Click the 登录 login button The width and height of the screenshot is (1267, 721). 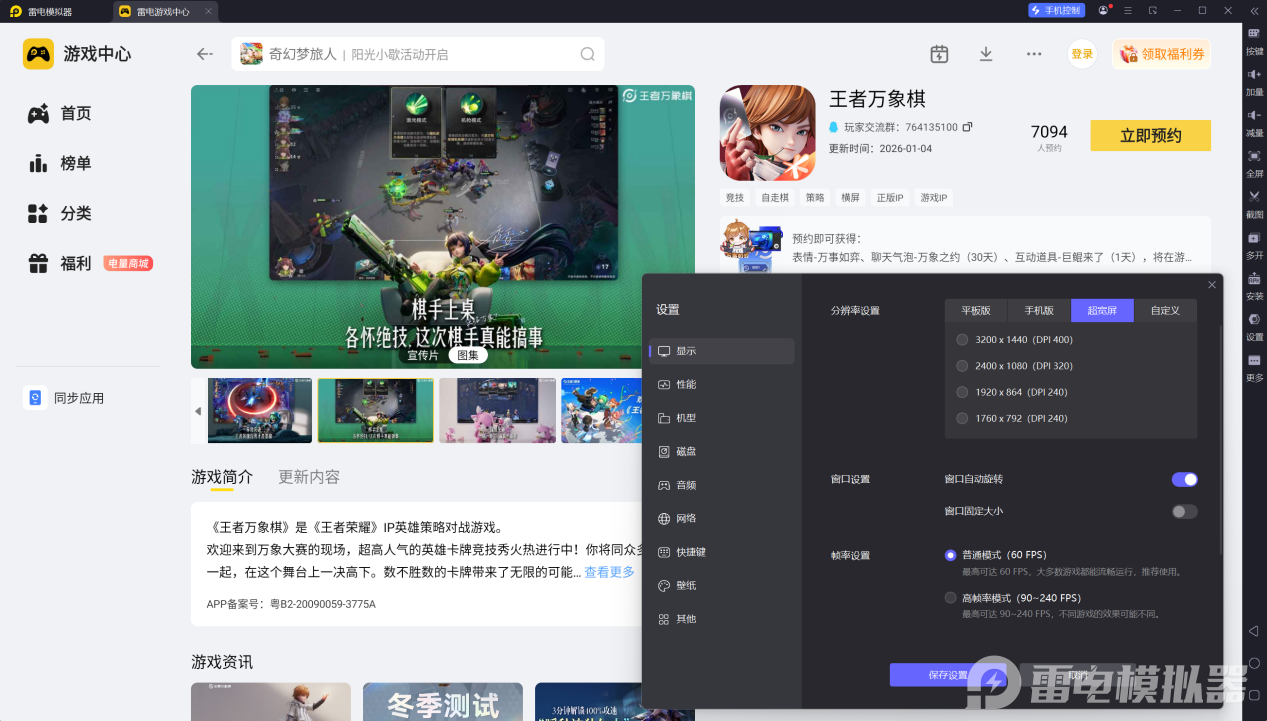pyautogui.click(x=1082, y=54)
